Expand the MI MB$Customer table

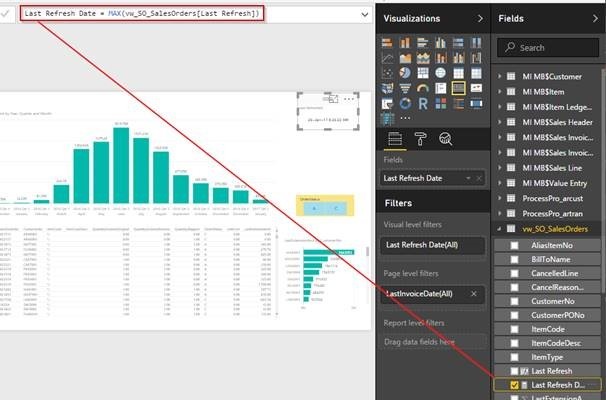499,77
